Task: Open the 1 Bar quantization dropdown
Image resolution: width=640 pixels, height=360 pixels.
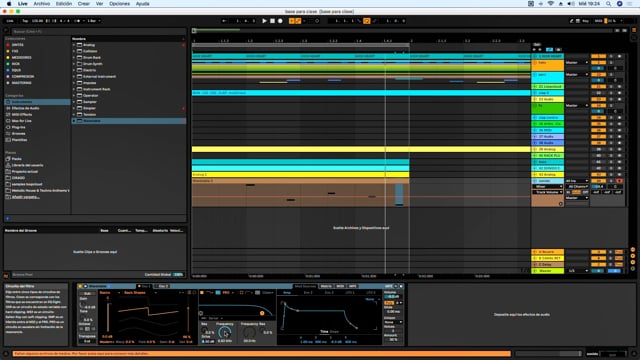Action: [x=93, y=21]
